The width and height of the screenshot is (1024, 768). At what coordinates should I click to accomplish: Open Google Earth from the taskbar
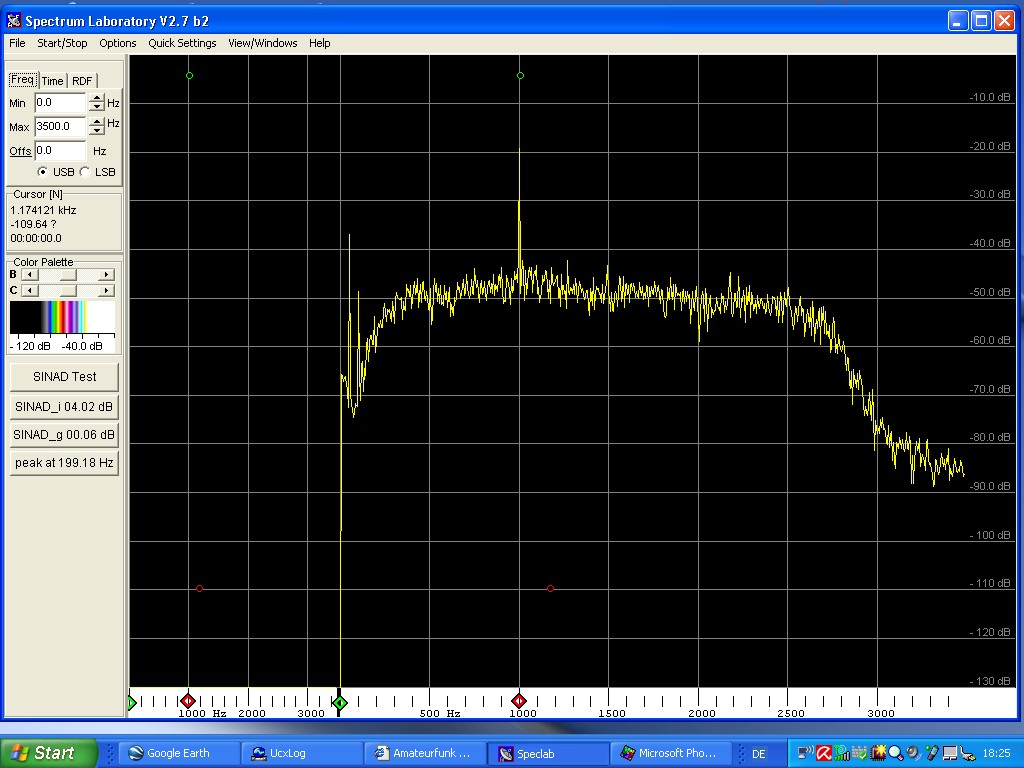click(x=178, y=753)
